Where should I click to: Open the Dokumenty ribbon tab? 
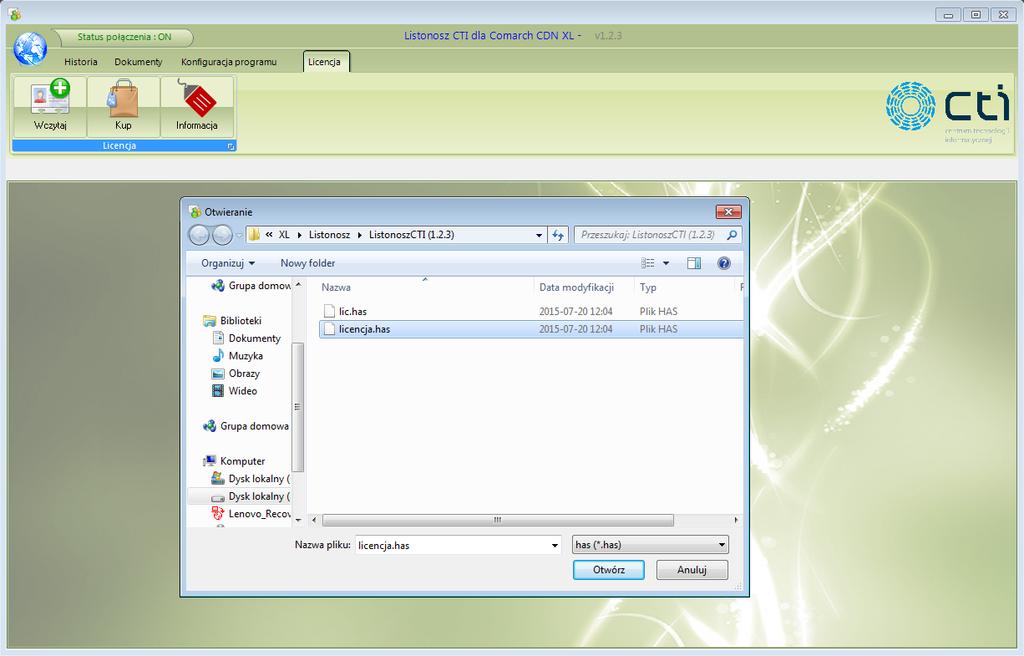pos(138,61)
